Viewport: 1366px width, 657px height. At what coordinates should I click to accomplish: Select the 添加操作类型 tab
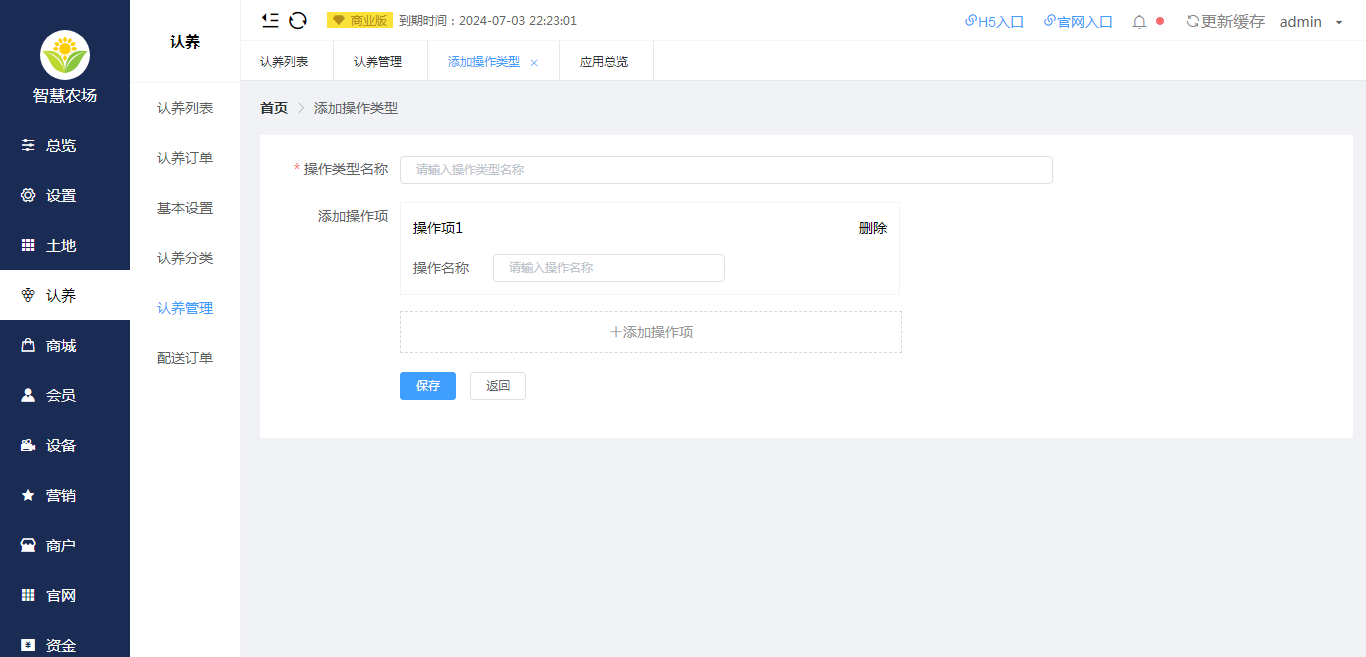point(484,61)
